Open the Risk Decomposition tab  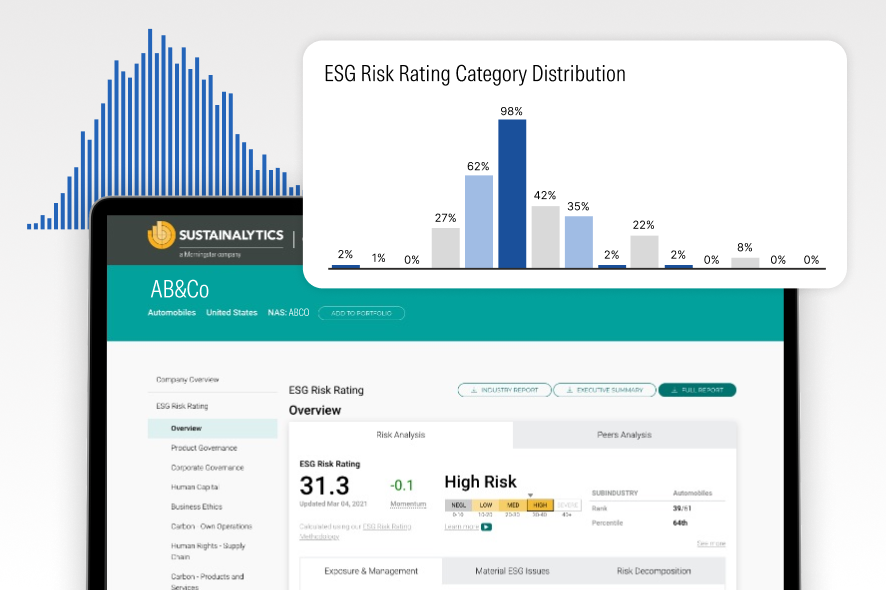click(x=654, y=571)
